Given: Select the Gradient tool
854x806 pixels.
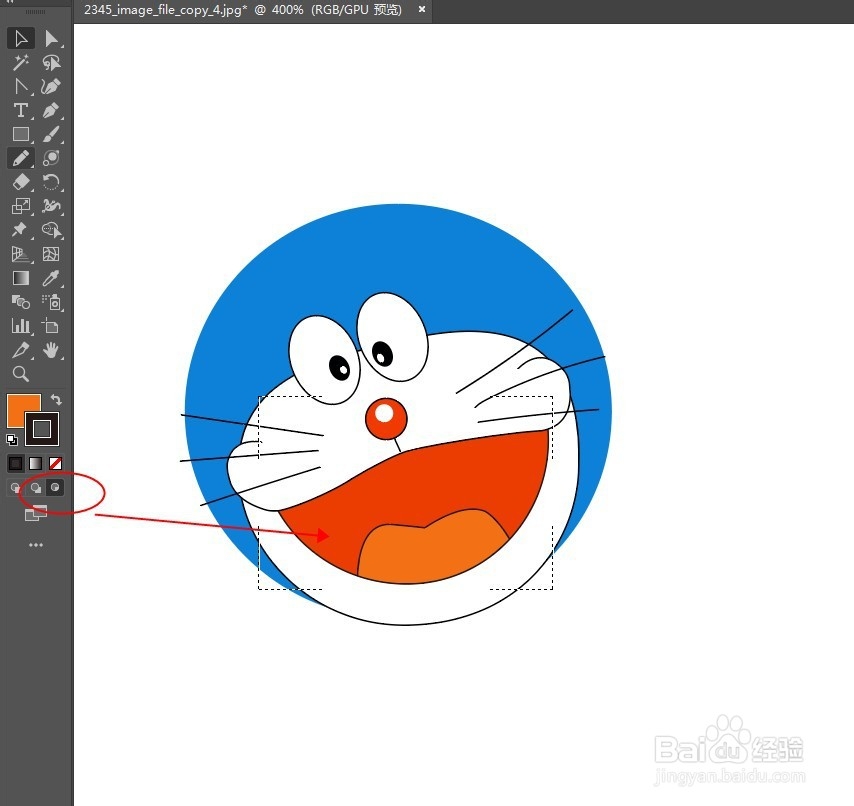Looking at the screenshot, I should coord(21,278).
